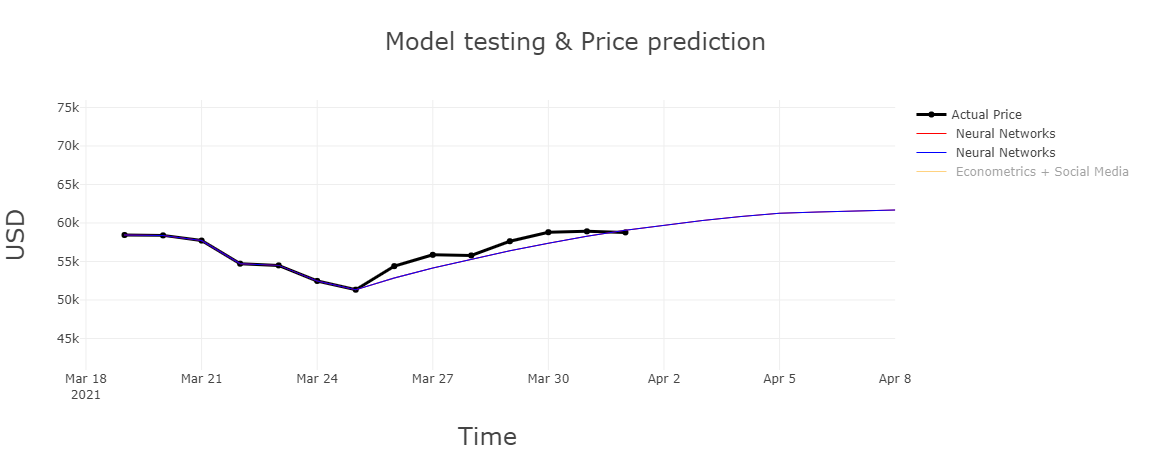This screenshot has height=450, width=1150.
Task: Click the blue line swatch in legend
Action: point(931,152)
